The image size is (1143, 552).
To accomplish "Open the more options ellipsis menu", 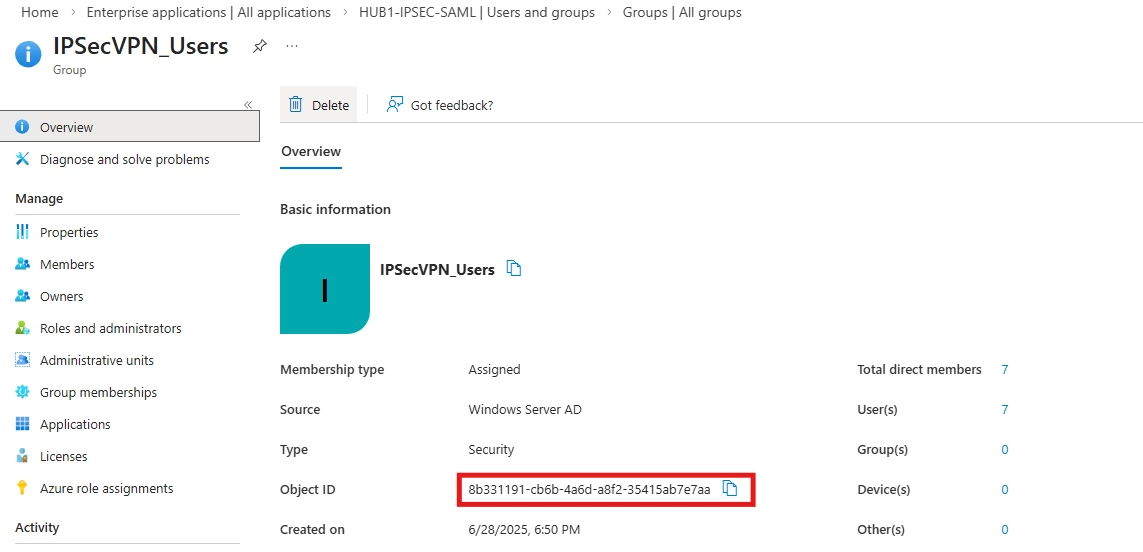I will pos(292,46).
